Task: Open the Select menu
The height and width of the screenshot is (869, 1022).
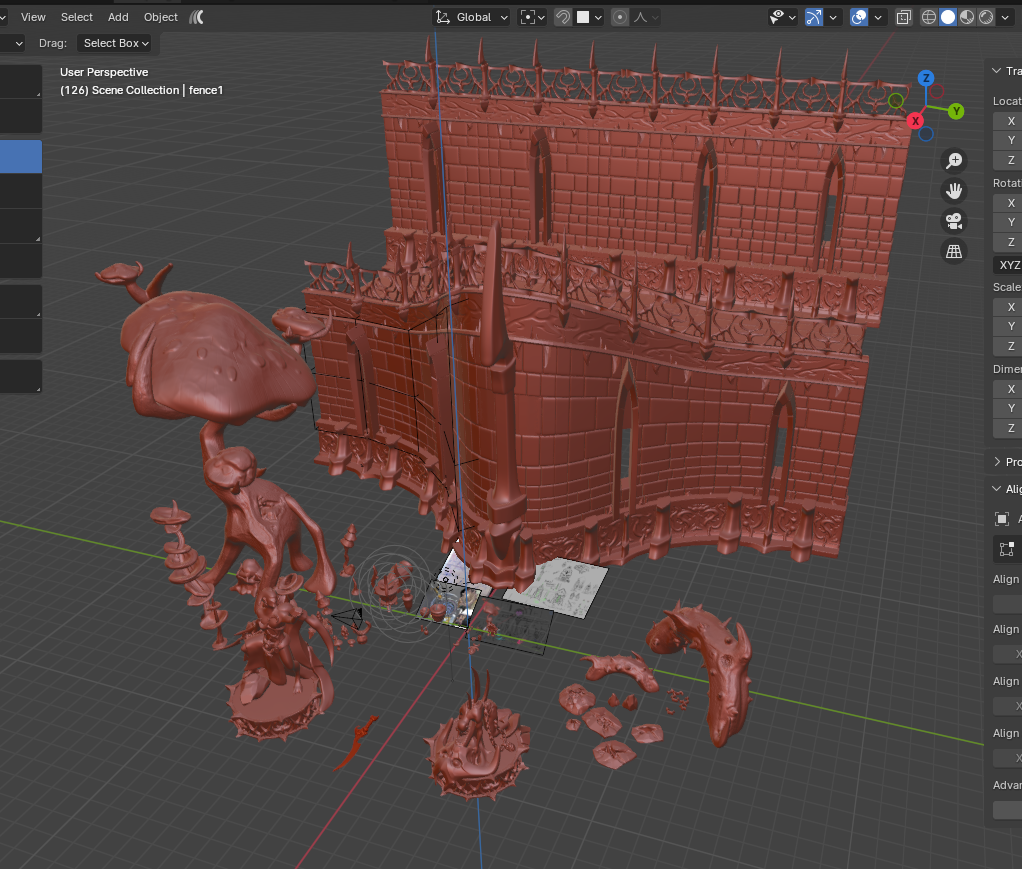Action: (77, 17)
